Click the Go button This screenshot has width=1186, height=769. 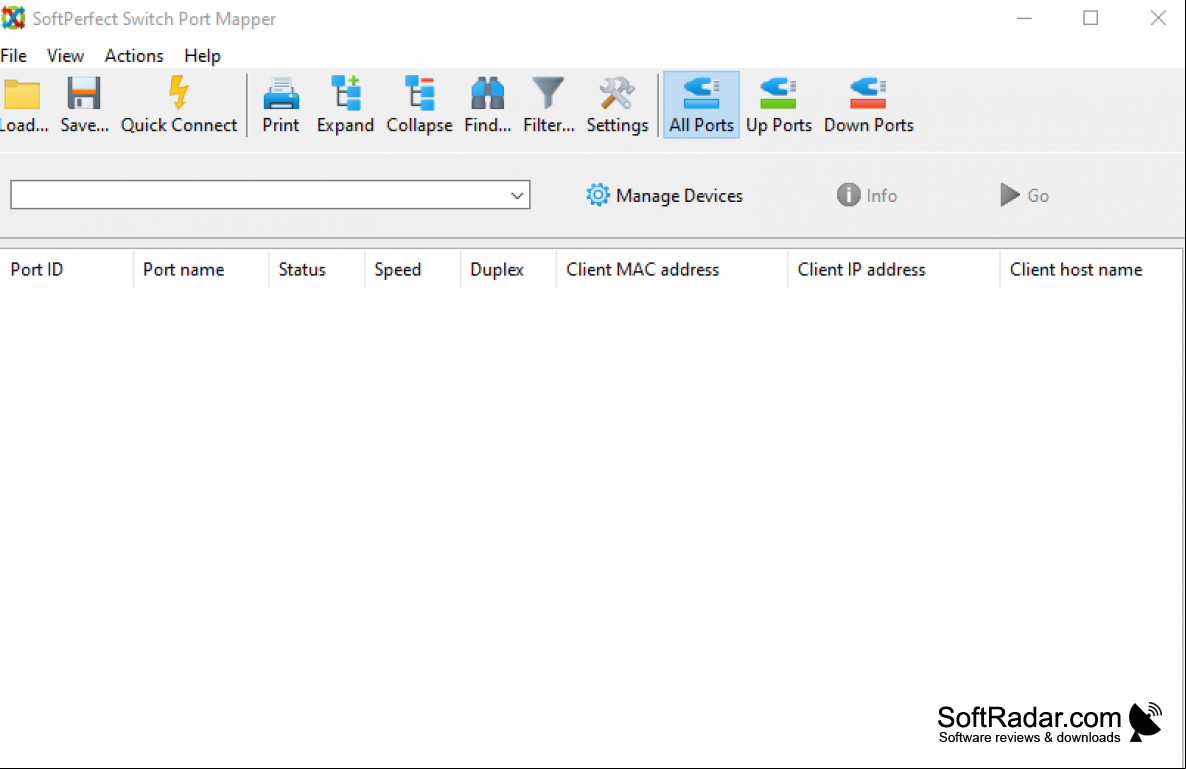(x=1024, y=195)
